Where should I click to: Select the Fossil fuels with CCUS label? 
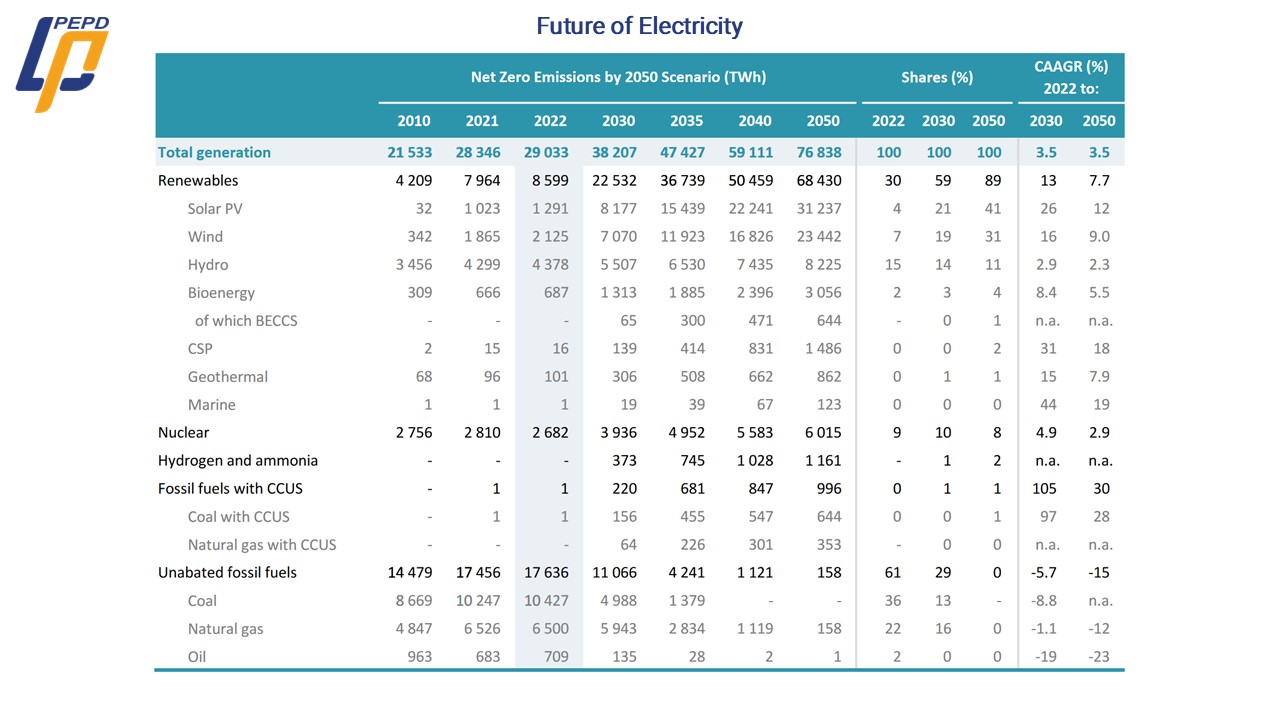pyautogui.click(x=230, y=489)
